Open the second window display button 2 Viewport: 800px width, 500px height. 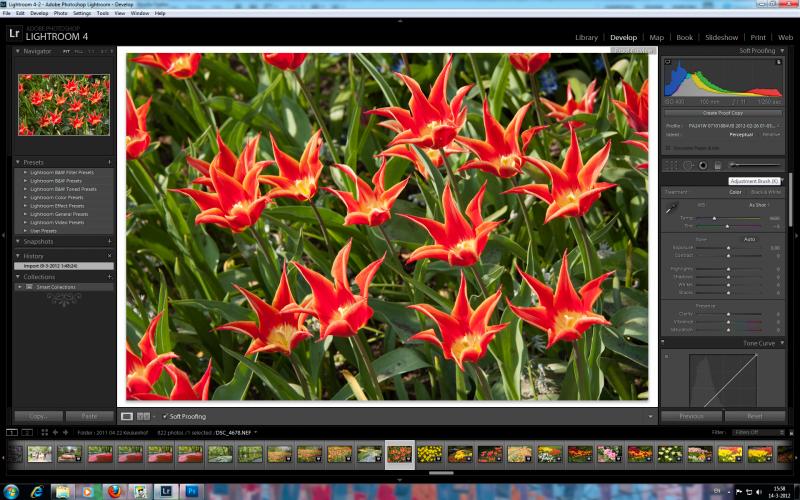[x=28, y=433]
